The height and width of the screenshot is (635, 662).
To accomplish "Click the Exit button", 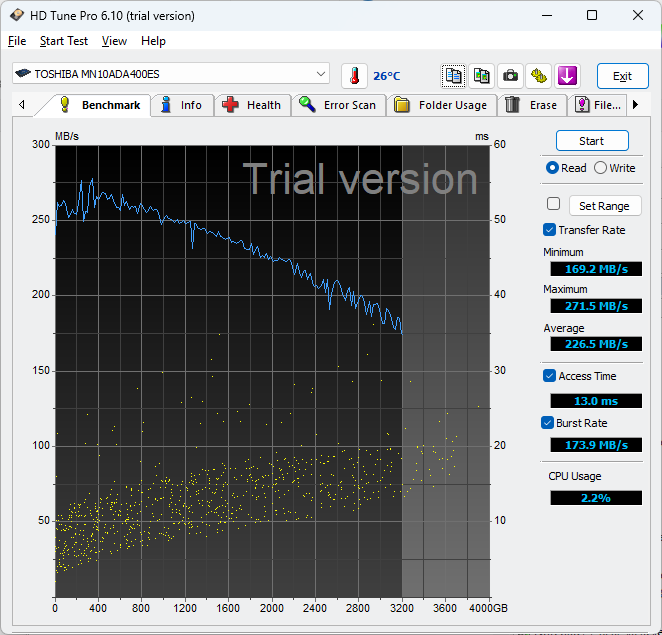I will click(x=622, y=76).
